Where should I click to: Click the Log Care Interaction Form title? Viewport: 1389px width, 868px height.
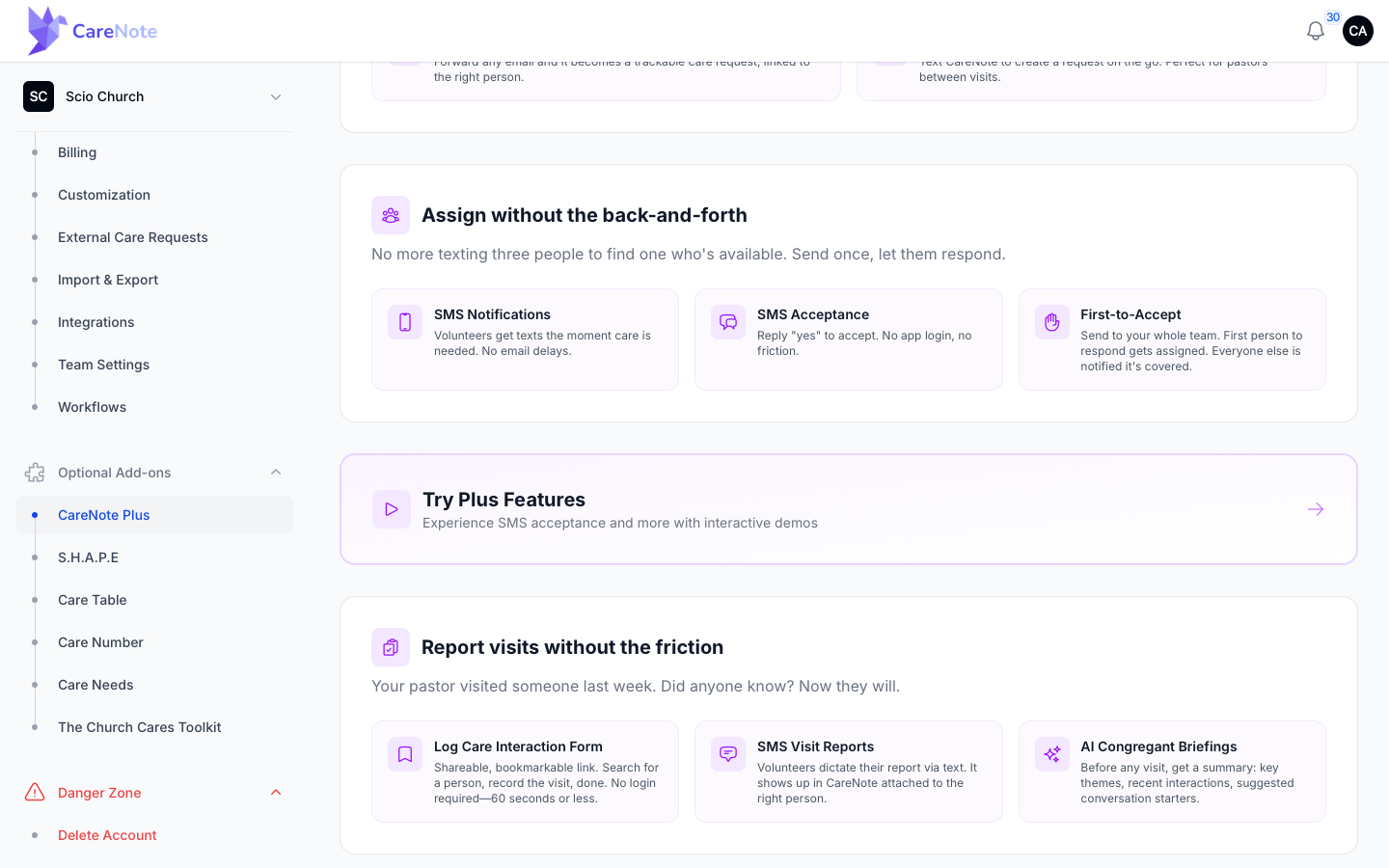pos(518,746)
